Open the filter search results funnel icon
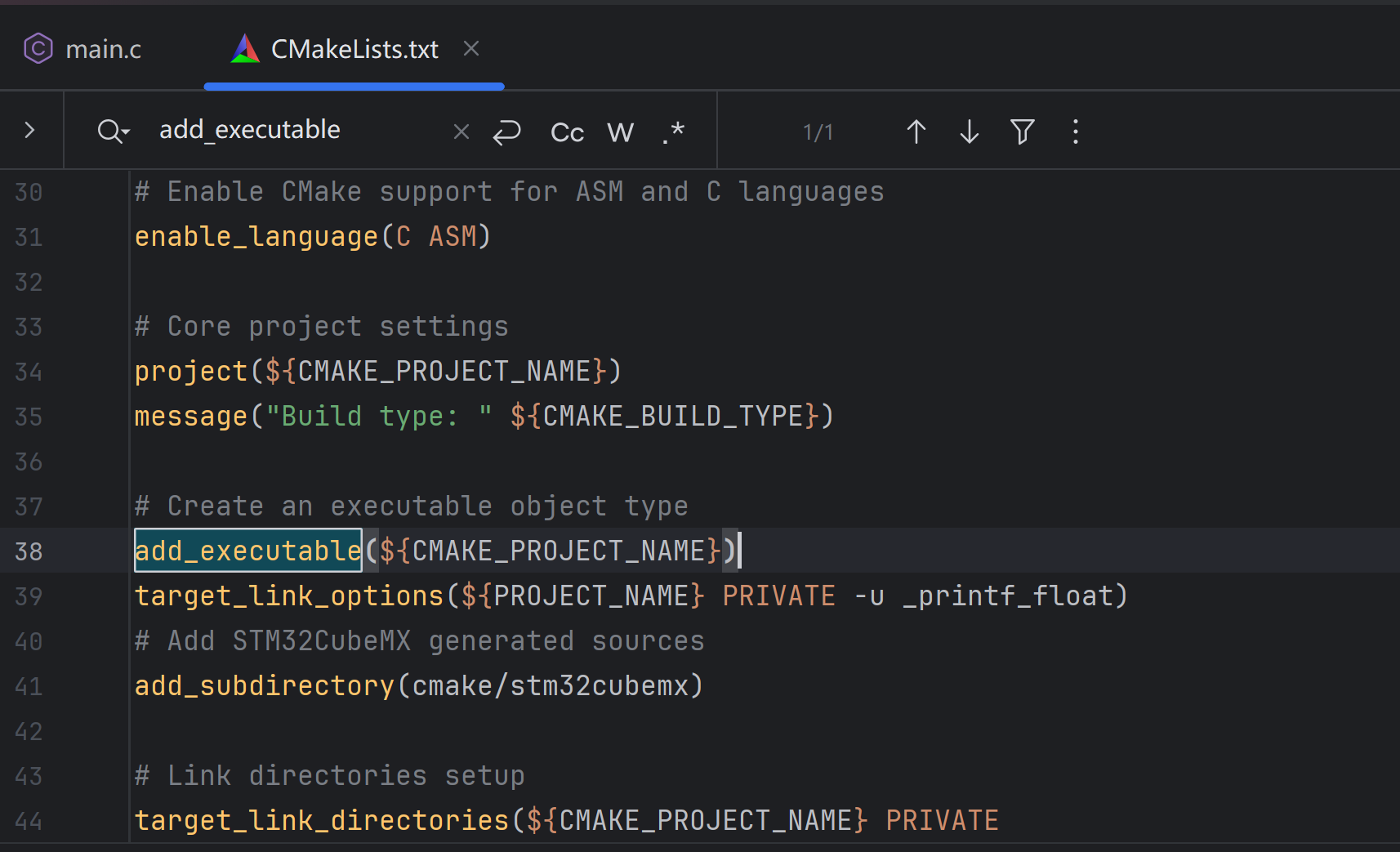The image size is (1400, 852). [x=1022, y=131]
